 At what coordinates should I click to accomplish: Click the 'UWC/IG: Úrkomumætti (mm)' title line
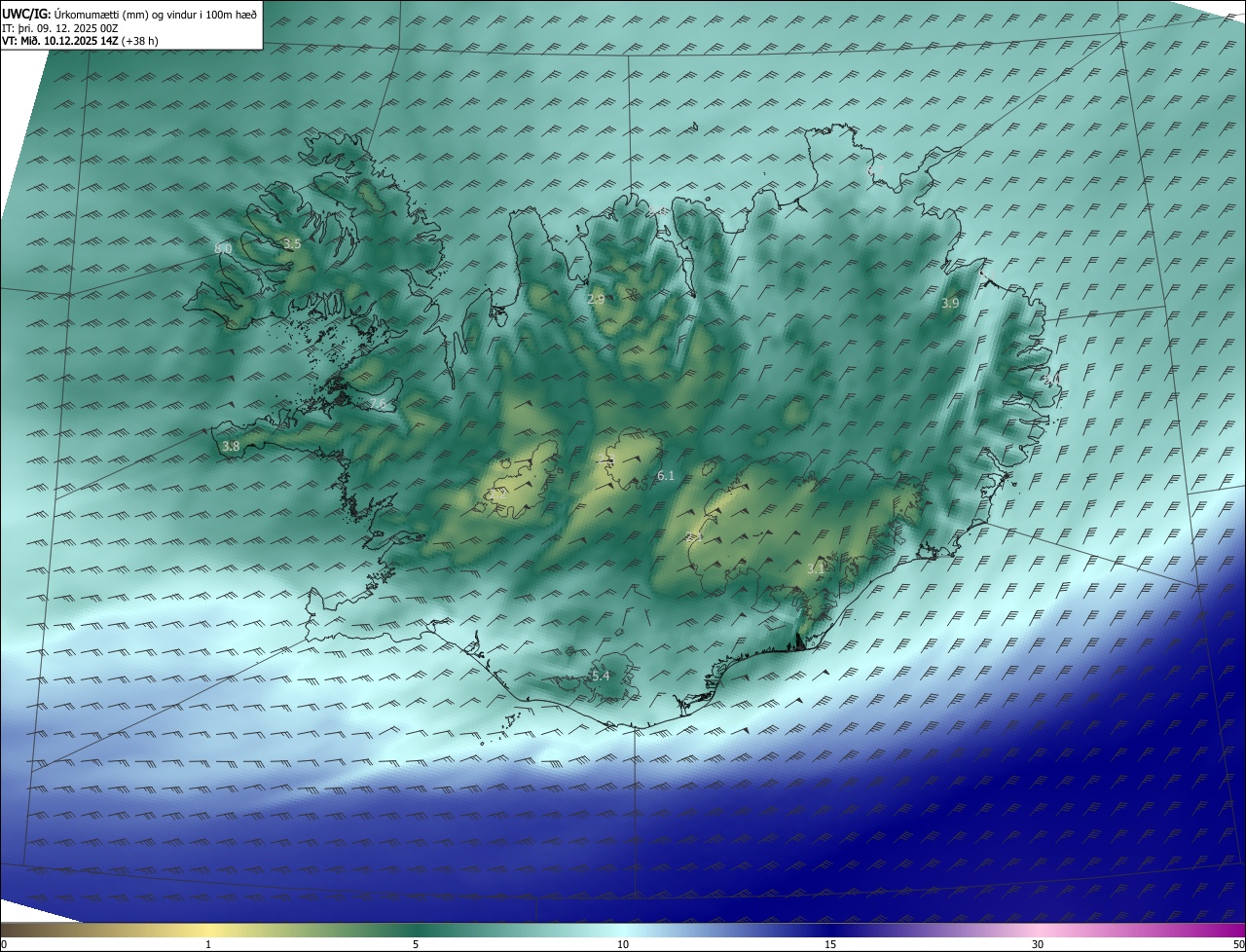tap(129, 14)
